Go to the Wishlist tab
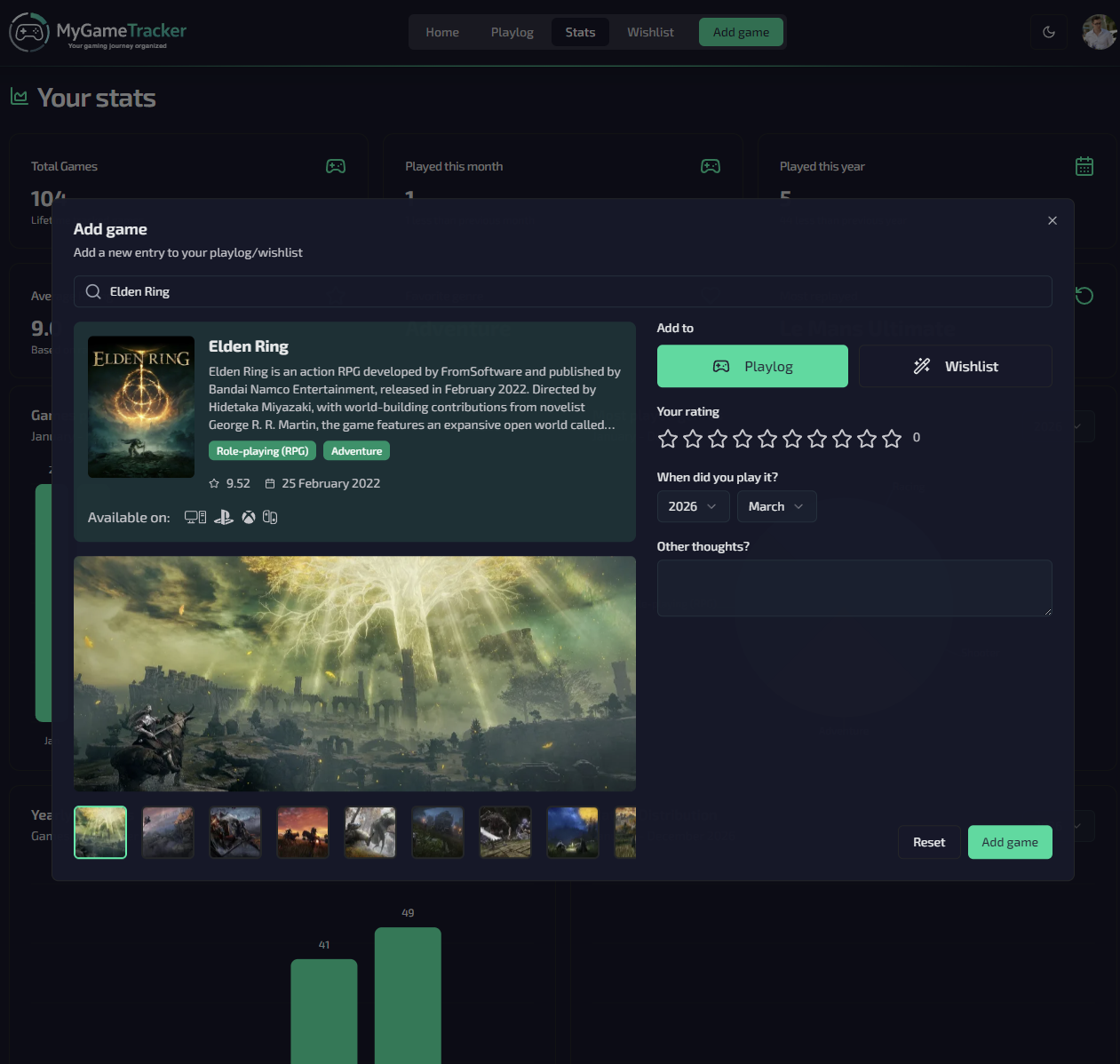This screenshot has width=1120, height=1064. coord(650,32)
